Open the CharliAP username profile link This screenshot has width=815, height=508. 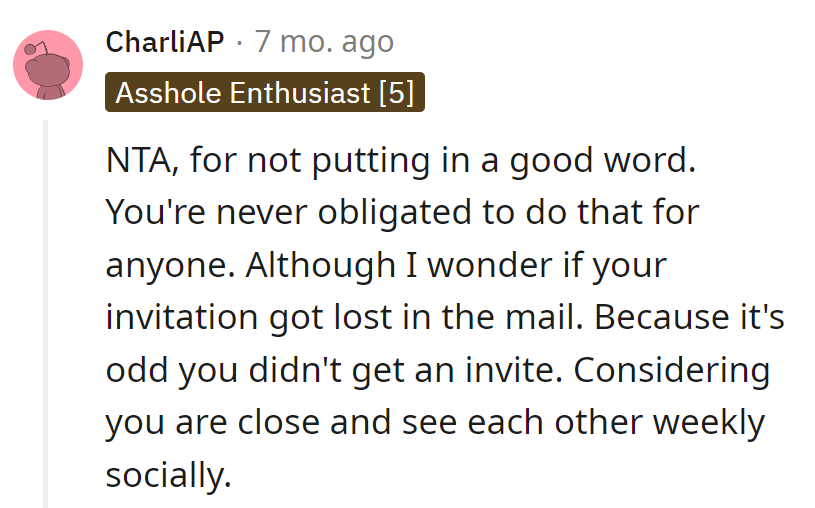165,42
